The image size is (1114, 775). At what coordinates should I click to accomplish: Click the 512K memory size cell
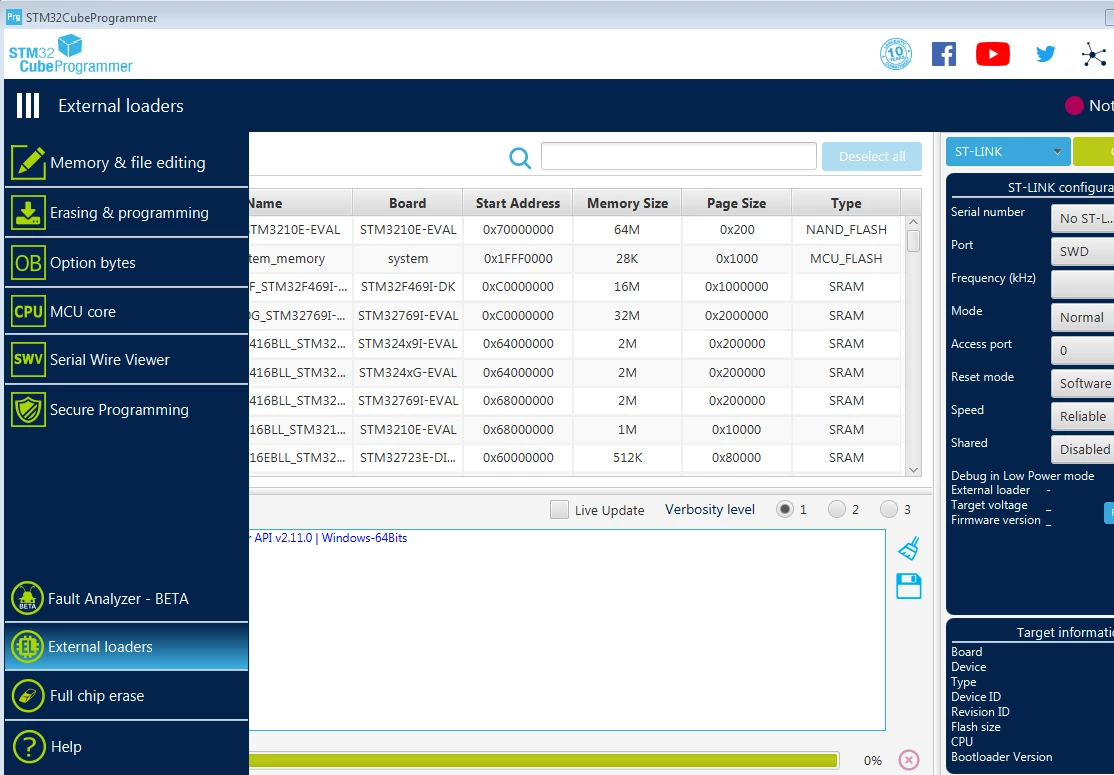(627, 457)
